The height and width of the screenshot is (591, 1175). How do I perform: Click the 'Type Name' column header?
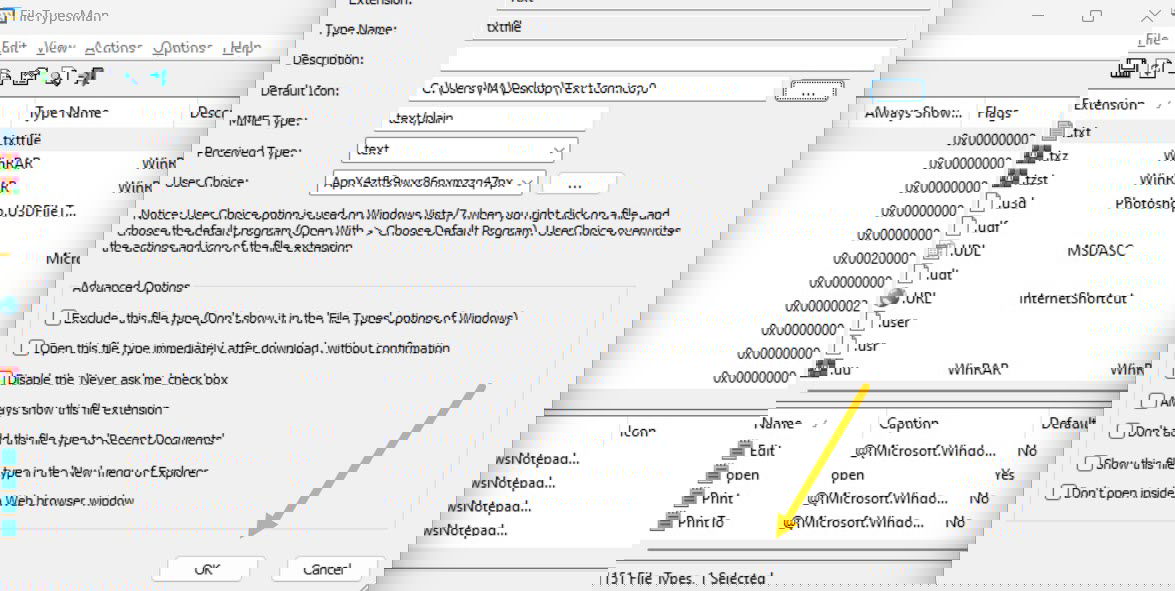(69, 113)
